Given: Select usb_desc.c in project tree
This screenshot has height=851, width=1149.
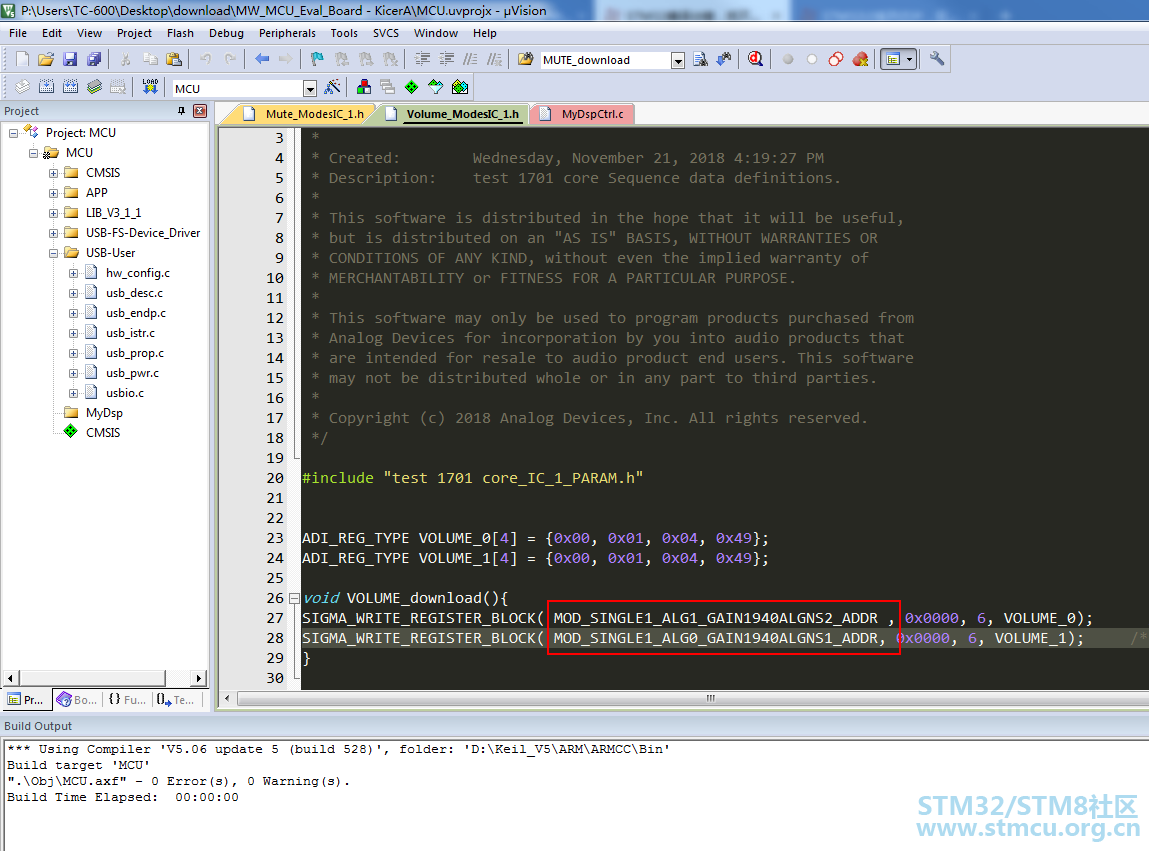Looking at the screenshot, I should coord(134,292).
